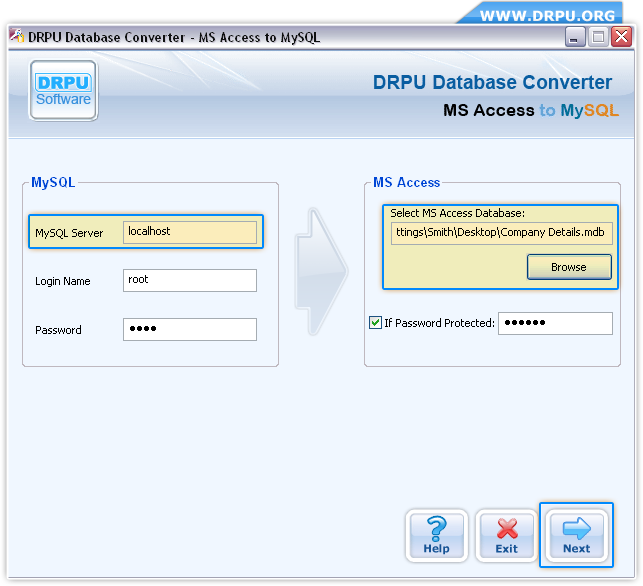Click the 'MS Access to MySQL' banner subtitle

click(531, 110)
